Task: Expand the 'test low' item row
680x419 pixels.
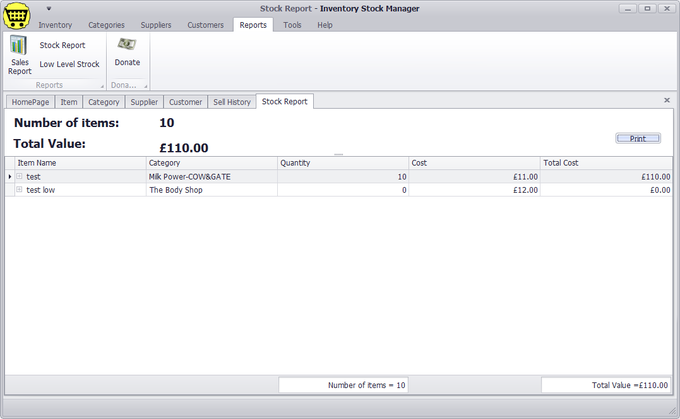Action: point(19,190)
